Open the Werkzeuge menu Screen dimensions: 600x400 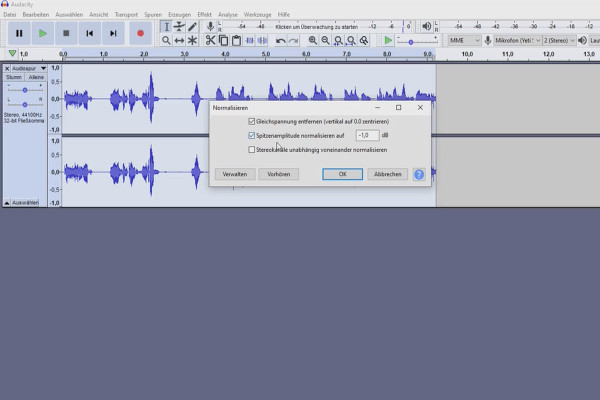pos(257,15)
